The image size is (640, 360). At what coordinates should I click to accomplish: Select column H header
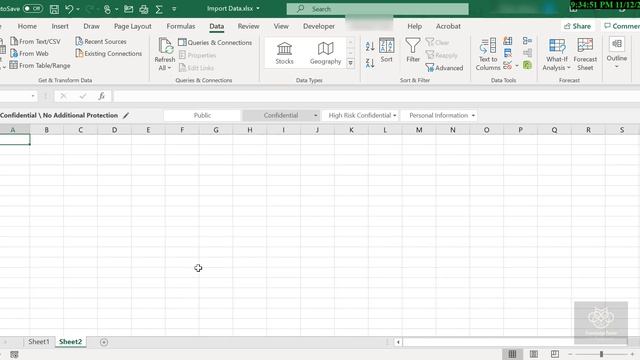(x=250, y=130)
